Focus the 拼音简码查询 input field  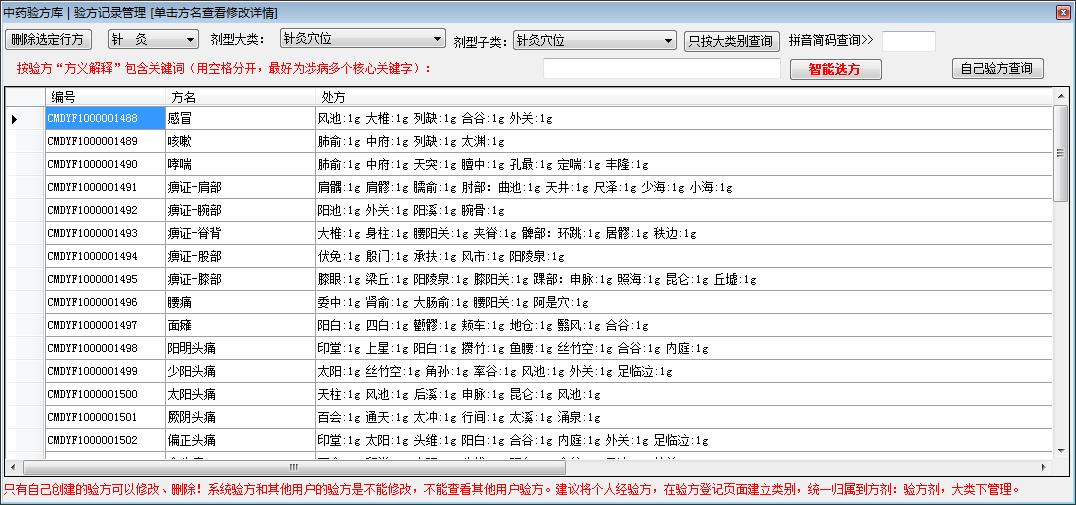click(908, 42)
